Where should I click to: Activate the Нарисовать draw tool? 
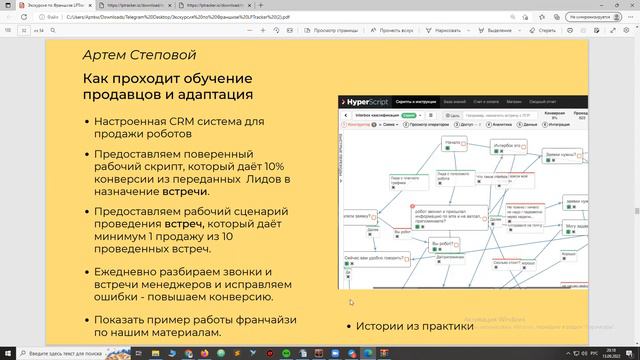(443, 30)
